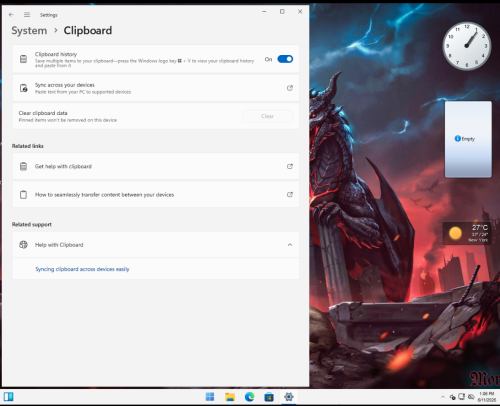
Task: Open the date and time in the taskbar
Action: (486, 397)
